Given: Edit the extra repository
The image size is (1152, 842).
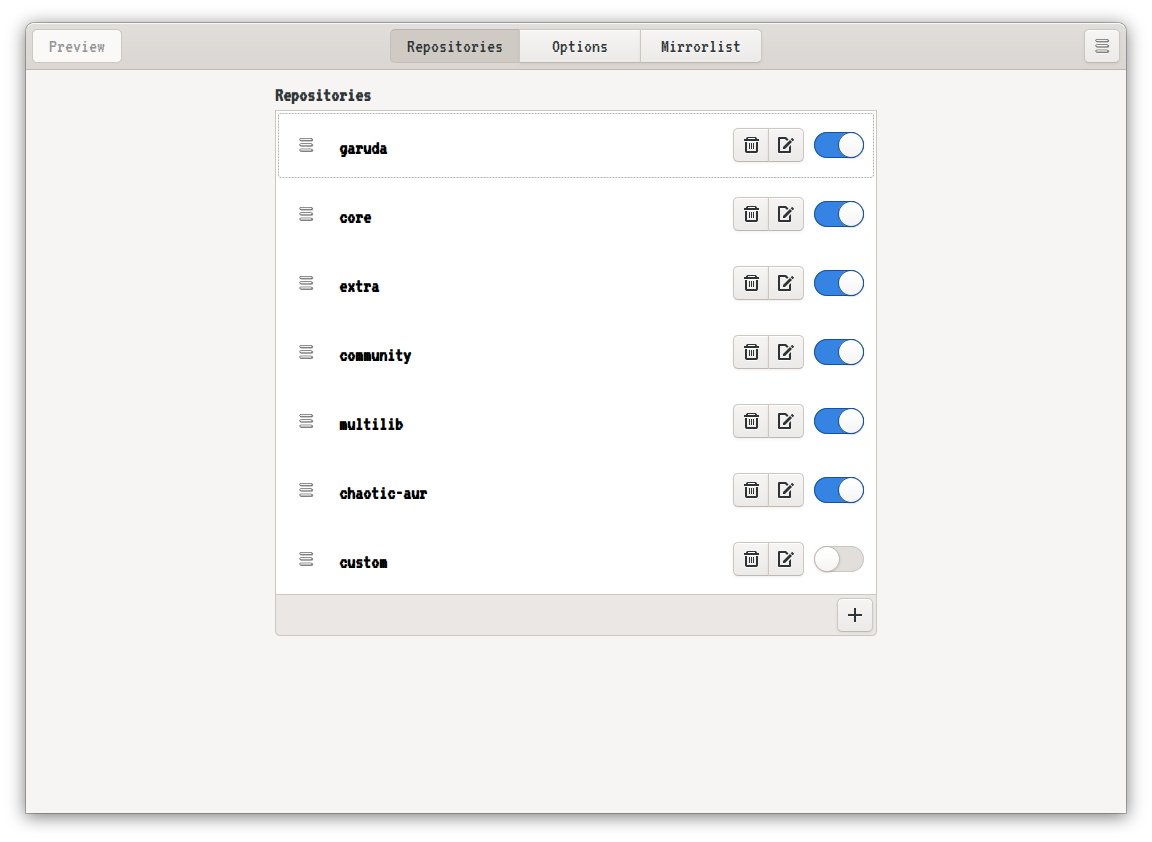Looking at the screenshot, I should [785, 284].
